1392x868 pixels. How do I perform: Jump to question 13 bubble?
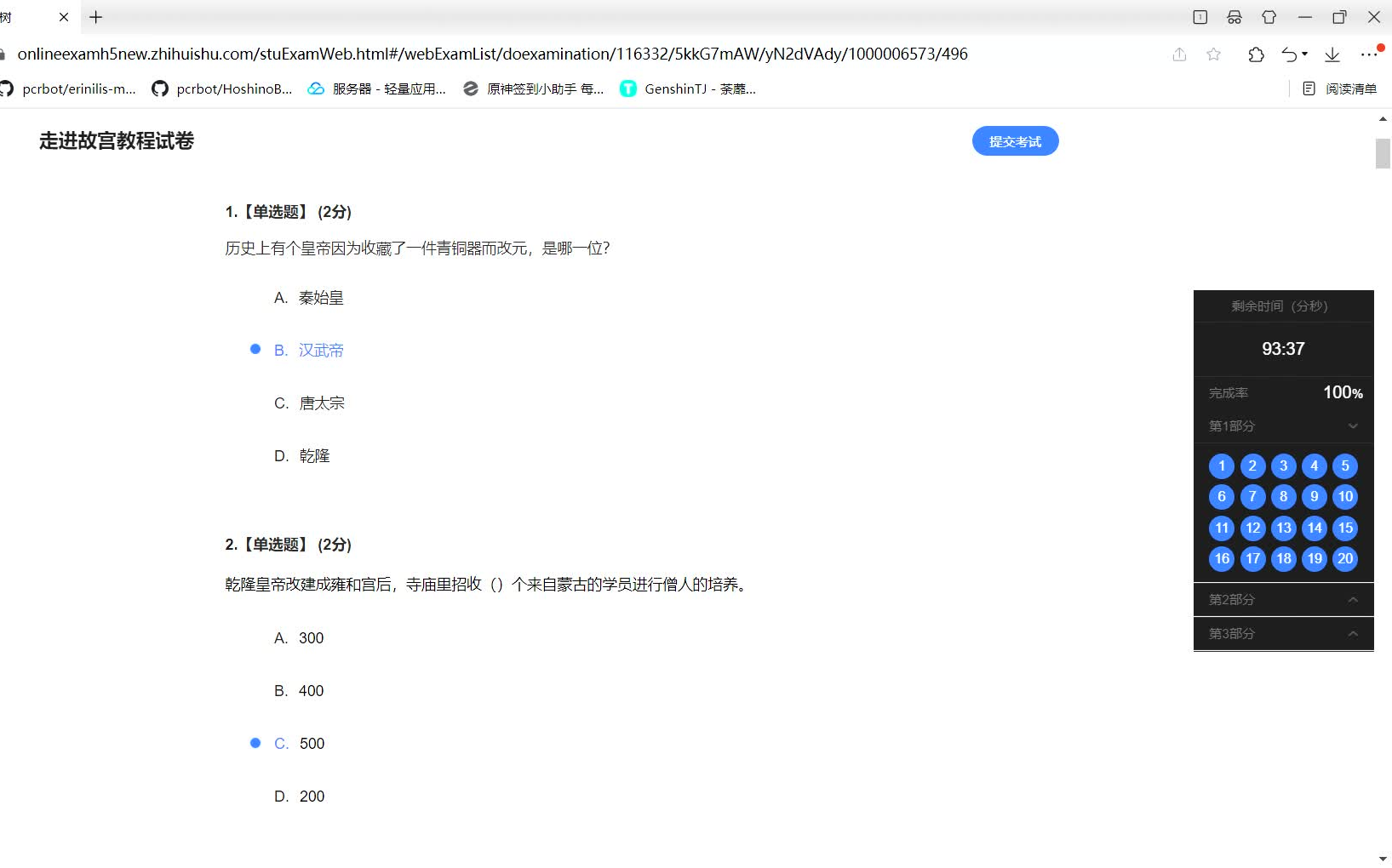(1284, 528)
